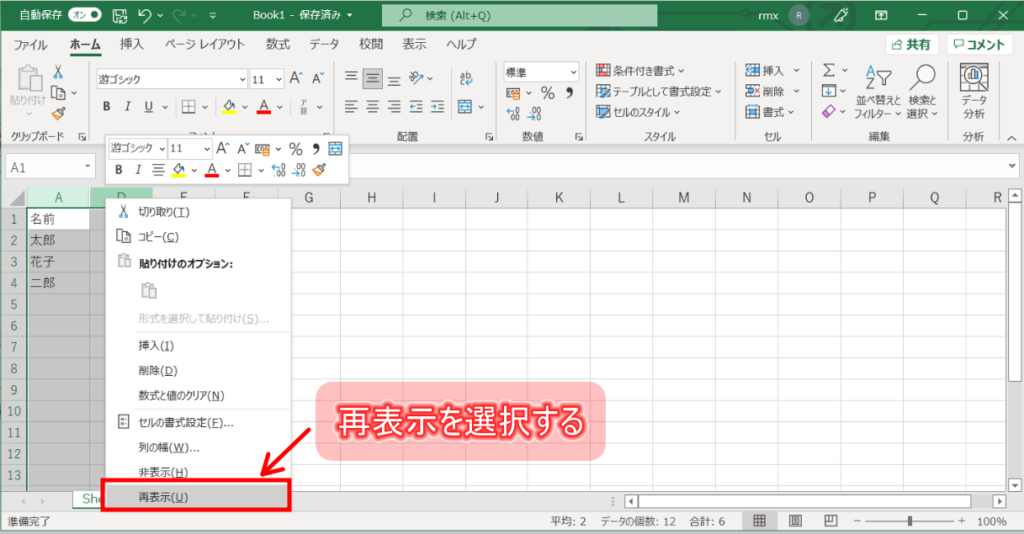
Task: Click the save icon in title bar
Action: 120,16
